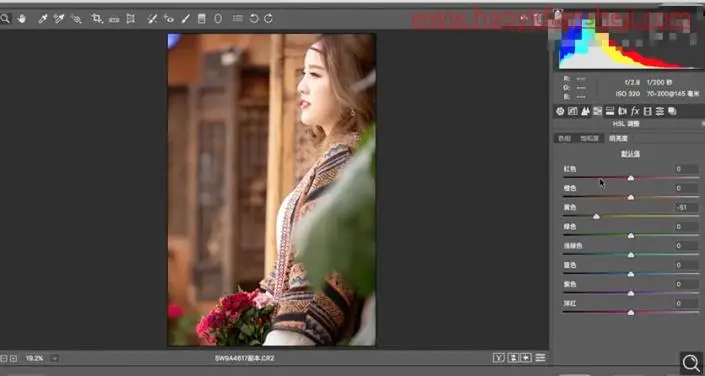Open the HSL panel flyout menu
Viewport: 705px width, 376px height.
pos(703,123)
